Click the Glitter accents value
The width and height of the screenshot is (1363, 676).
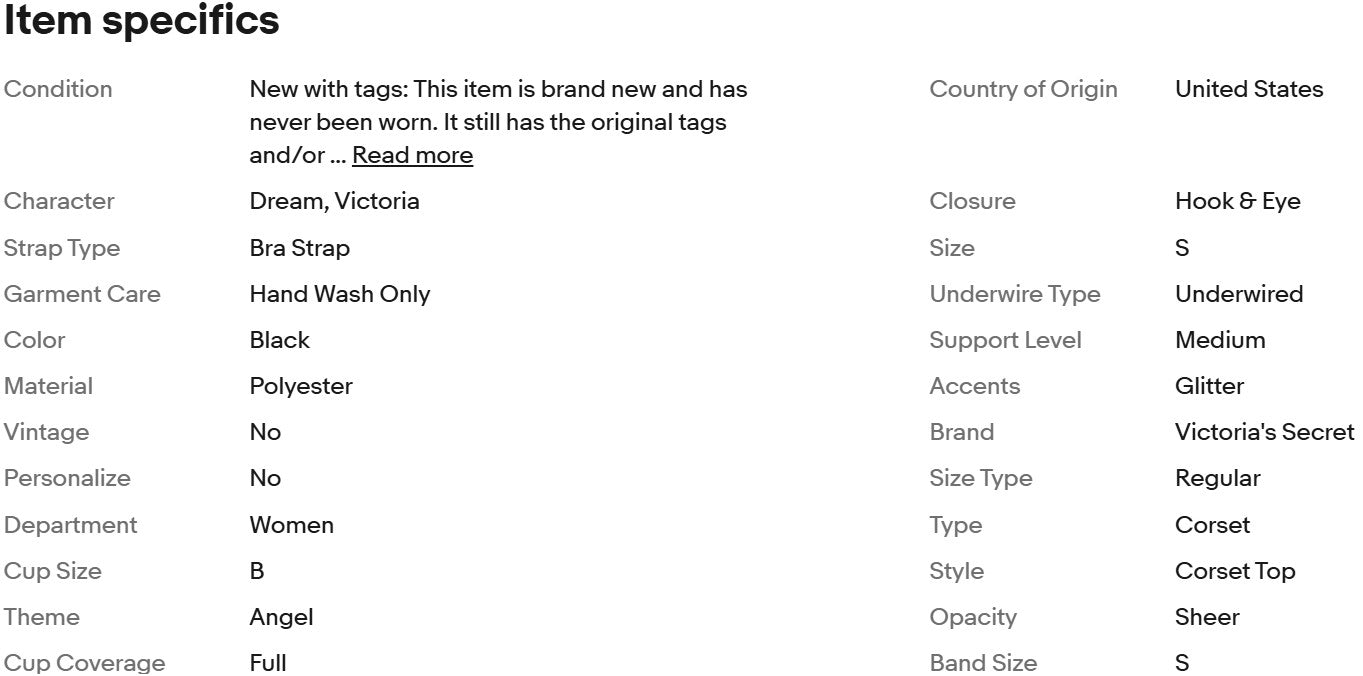coord(1209,386)
